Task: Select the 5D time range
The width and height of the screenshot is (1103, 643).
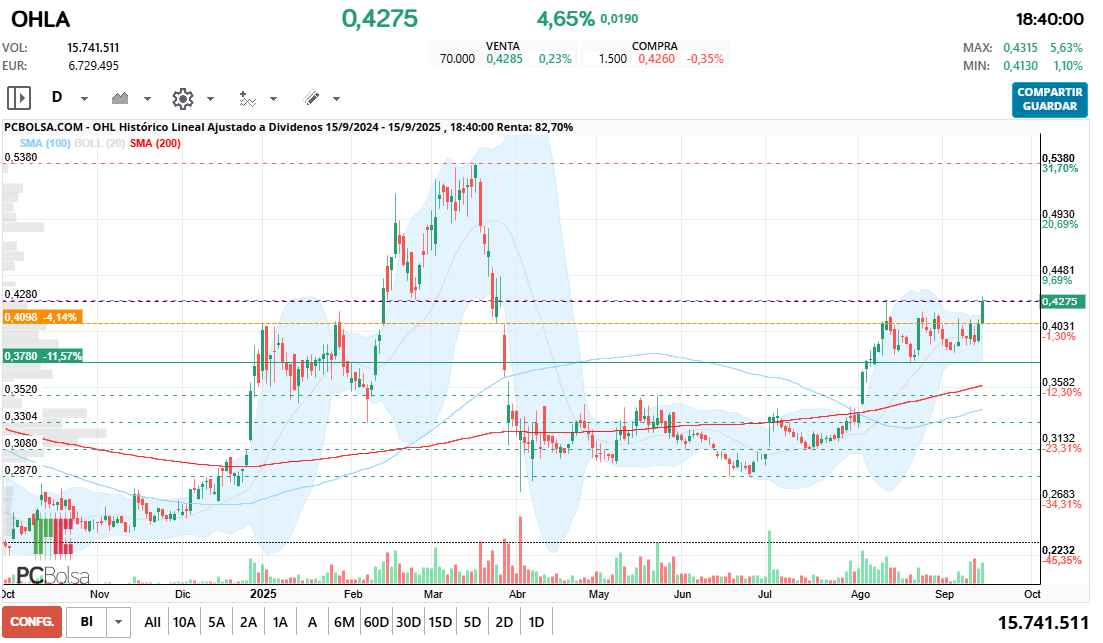Action: coord(472,623)
